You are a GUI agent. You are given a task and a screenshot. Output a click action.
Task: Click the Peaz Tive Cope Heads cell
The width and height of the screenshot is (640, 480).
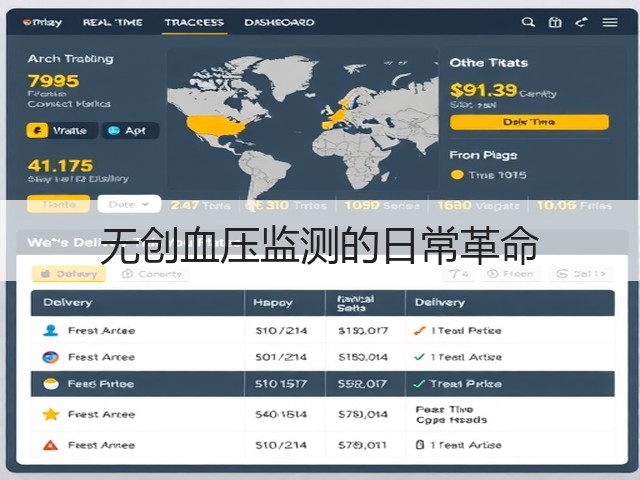click(x=510, y=414)
